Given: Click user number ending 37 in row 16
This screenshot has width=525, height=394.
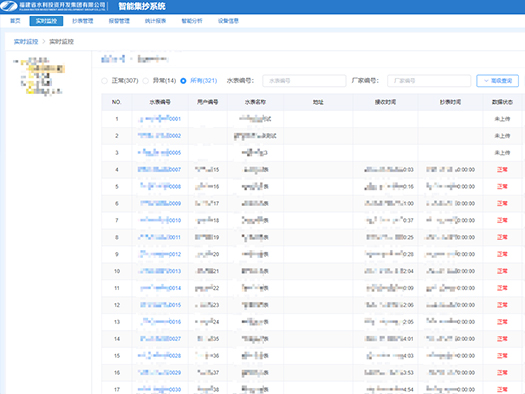Looking at the screenshot, I should pos(207,373).
